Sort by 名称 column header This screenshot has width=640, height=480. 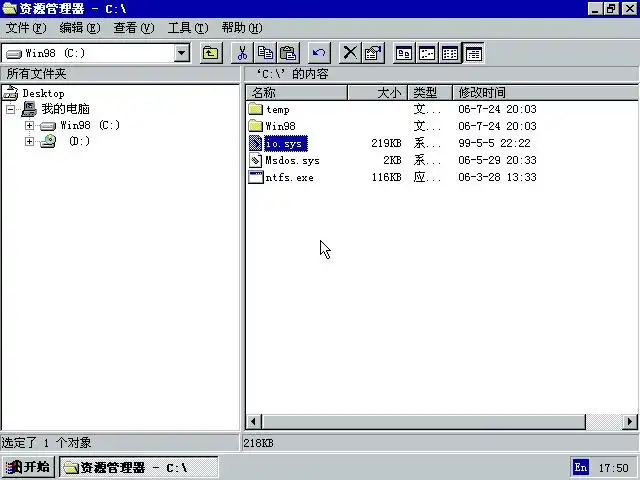coord(297,93)
